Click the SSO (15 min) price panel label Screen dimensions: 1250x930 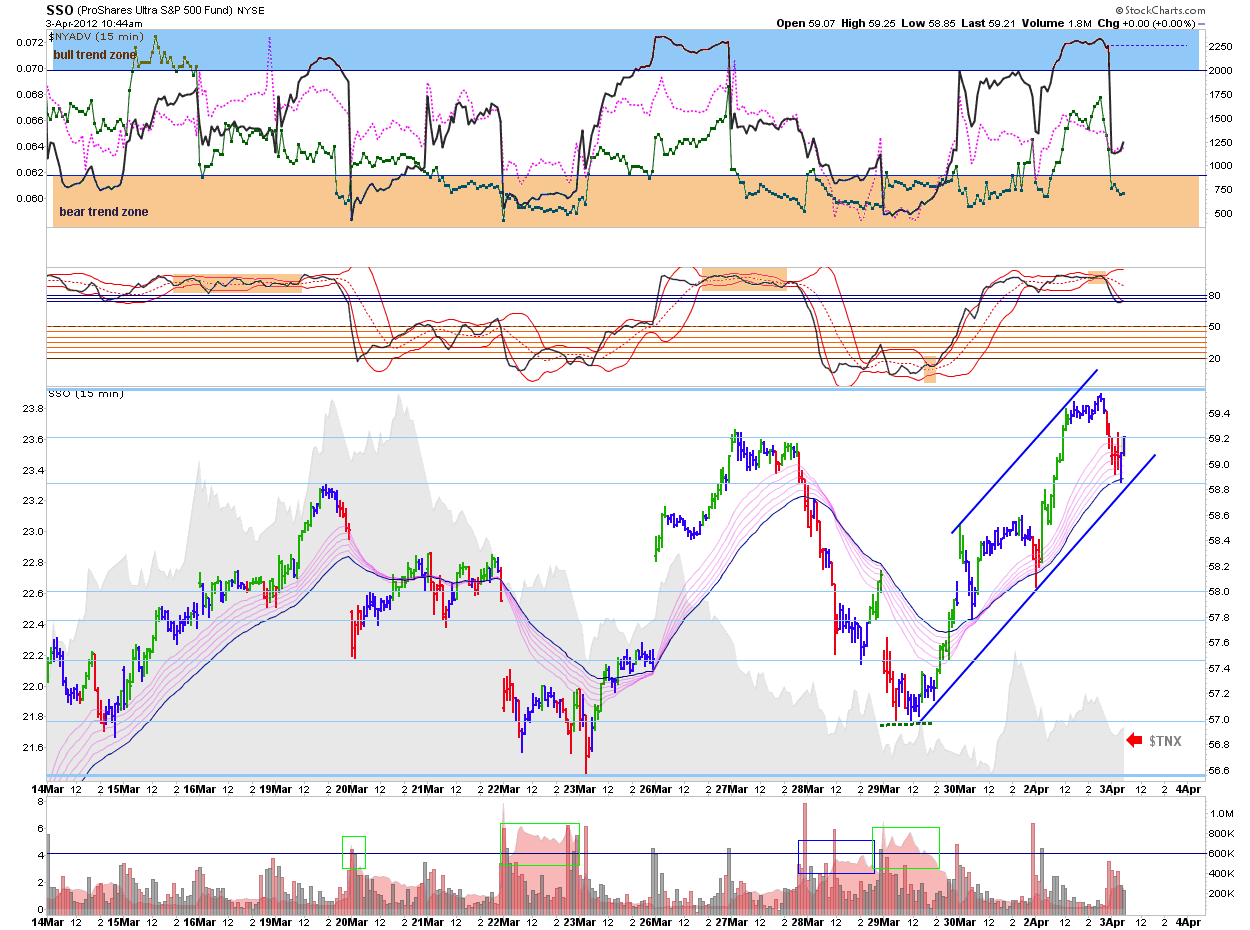pyautogui.click(x=85, y=394)
